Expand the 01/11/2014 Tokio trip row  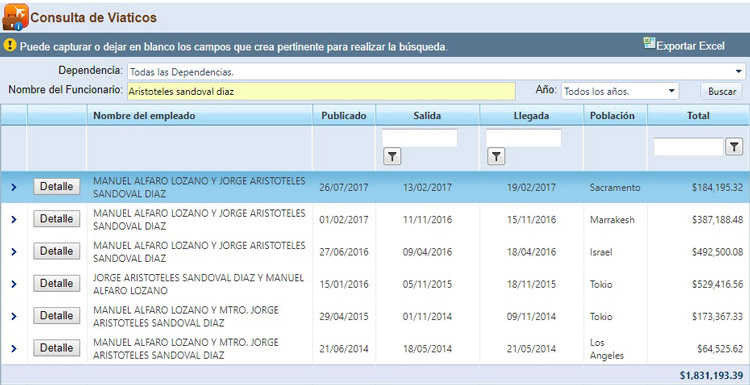13,316
